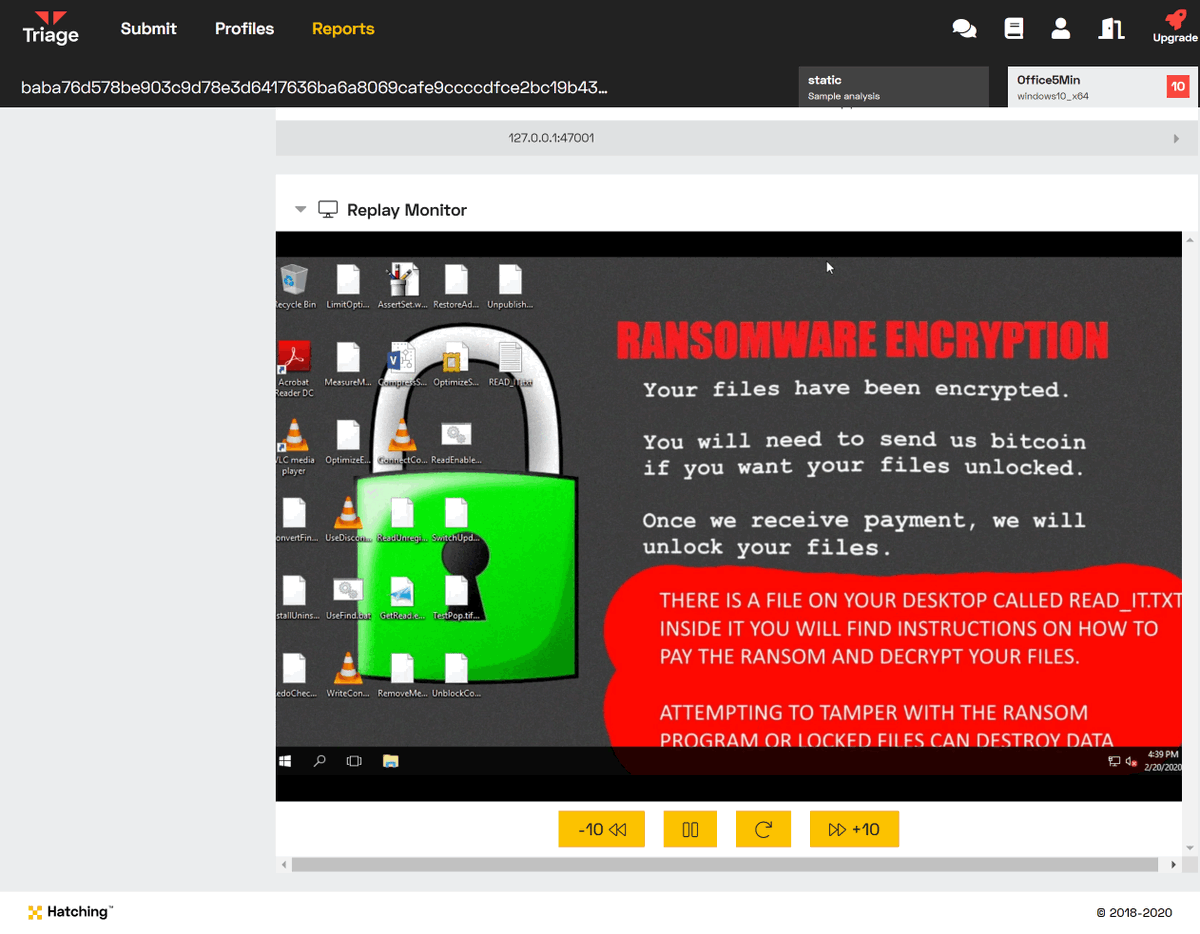This screenshot has height=934, width=1200.
Task: Switch to the static Sample analysis tab
Action: tap(893, 87)
